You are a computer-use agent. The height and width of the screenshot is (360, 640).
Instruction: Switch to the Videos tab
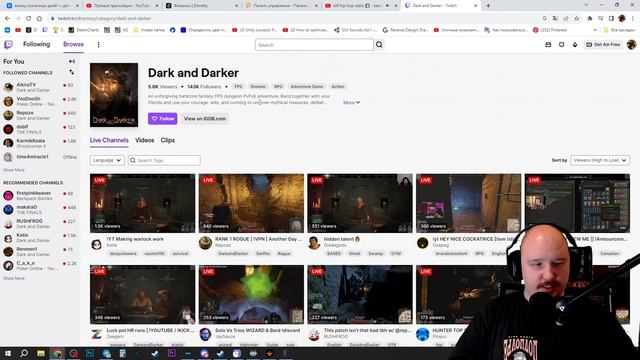tap(144, 140)
